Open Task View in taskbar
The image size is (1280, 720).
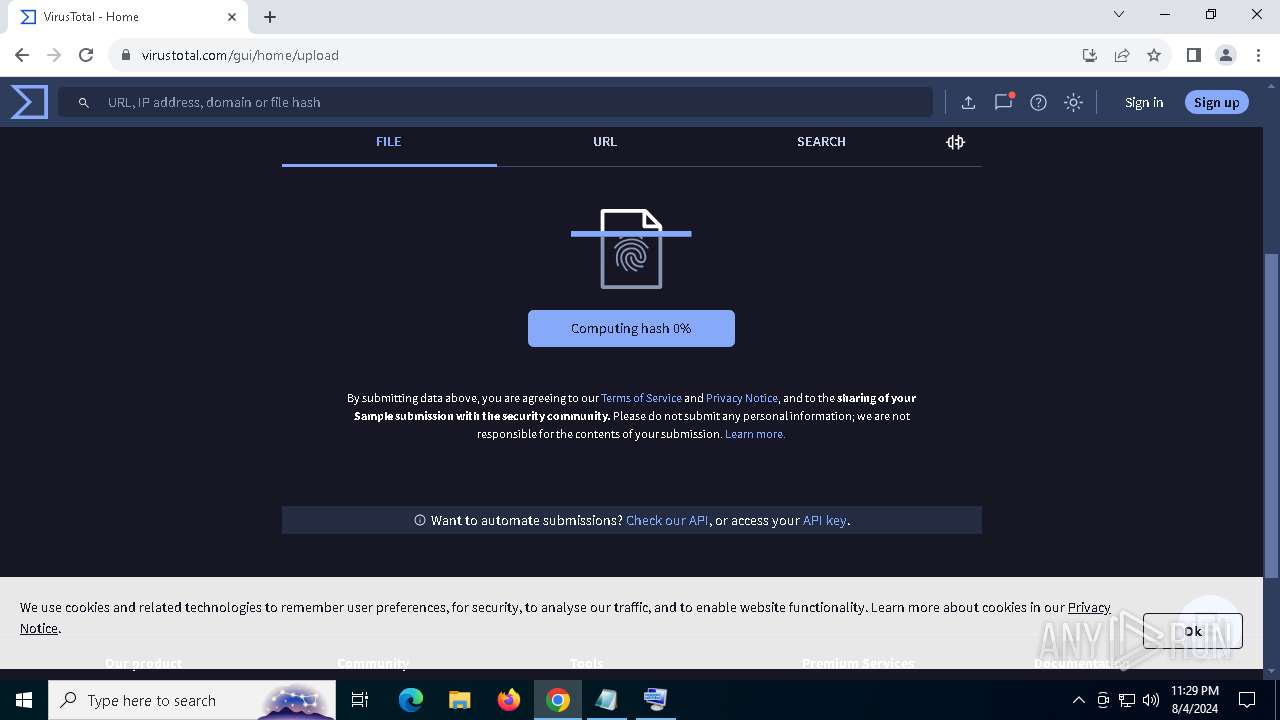click(x=360, y=700)
